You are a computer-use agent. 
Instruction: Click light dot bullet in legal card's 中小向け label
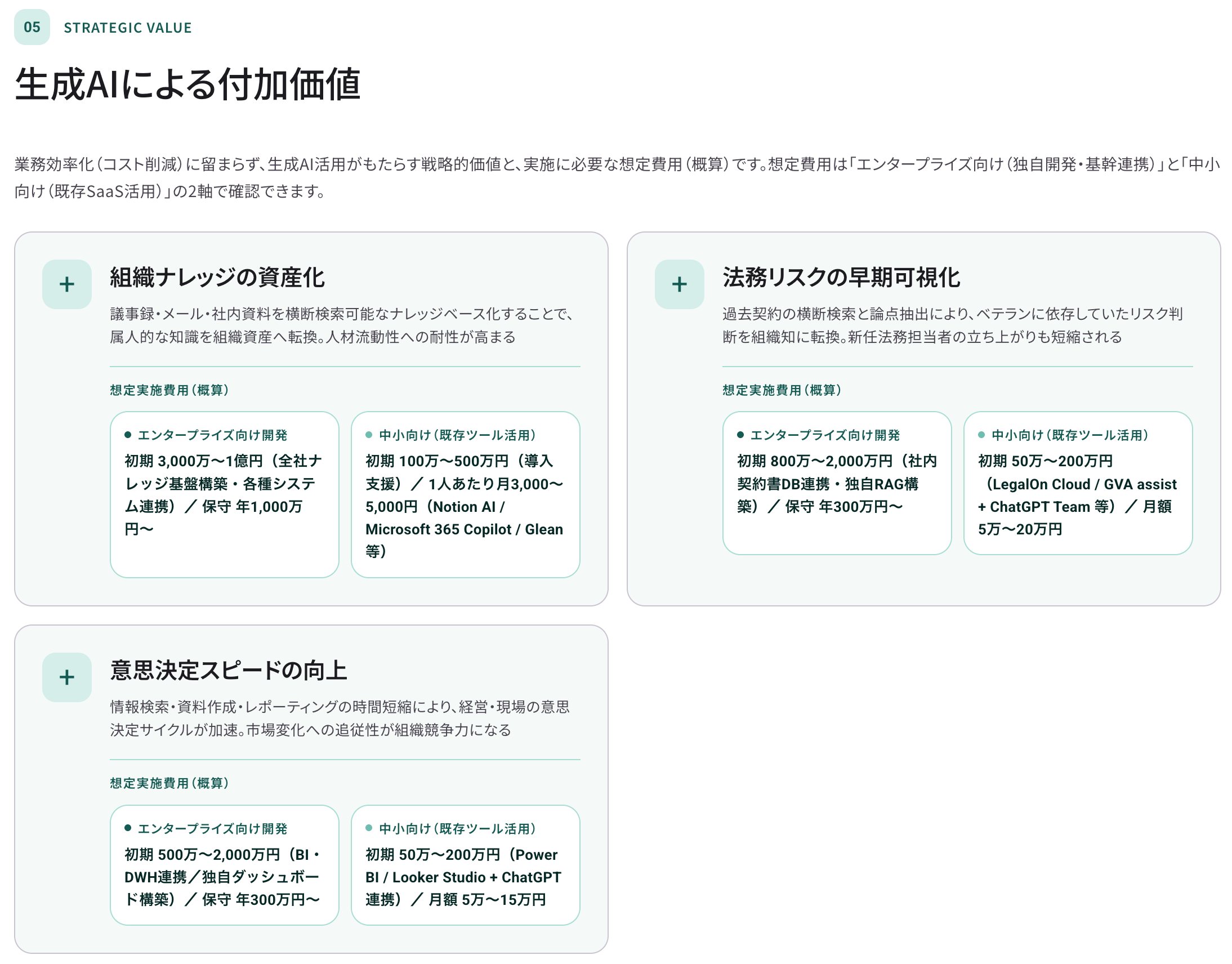tap(981, 435)
